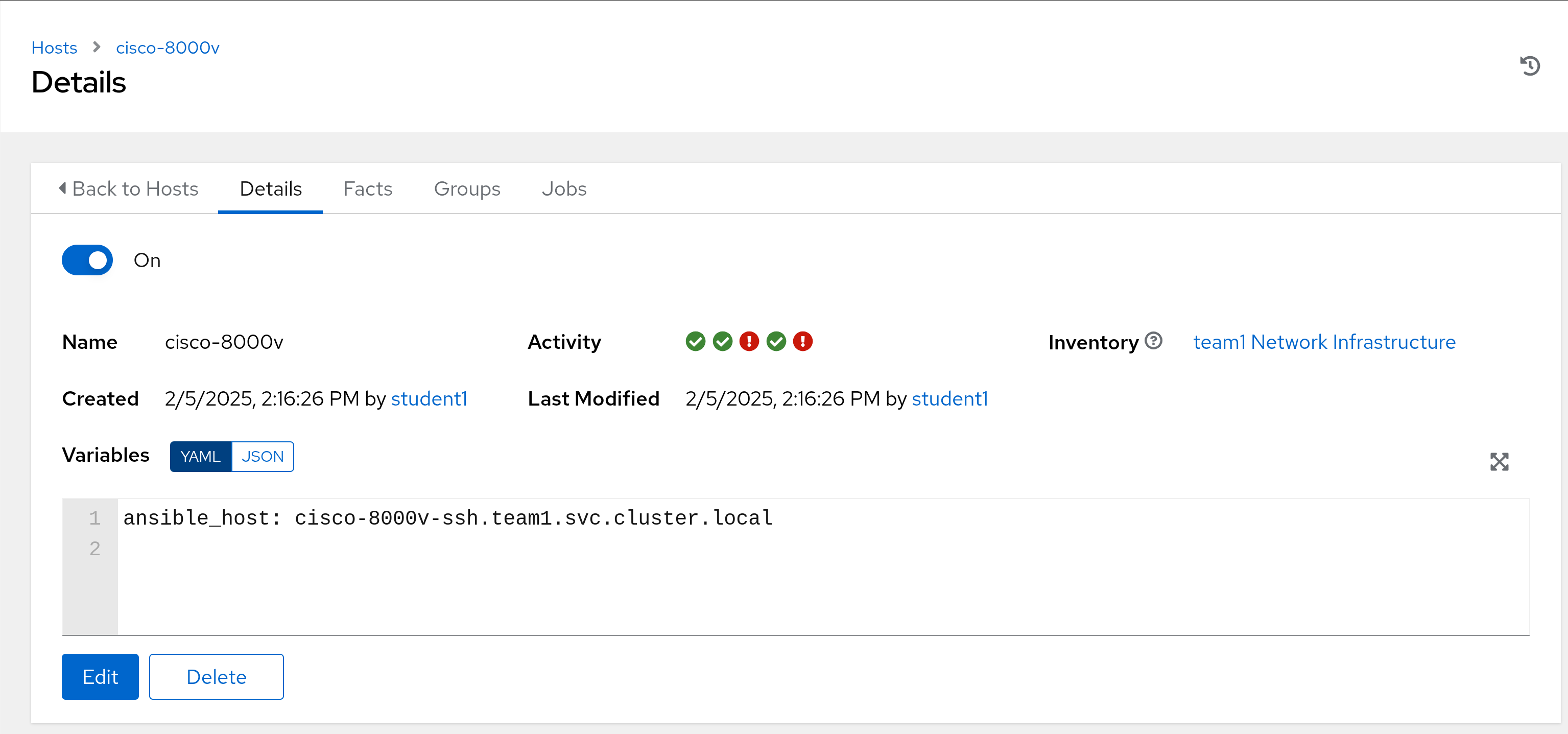Open the first failed job status icon
This screenshot has width=1568, height=734.
(x=749, y=341)
